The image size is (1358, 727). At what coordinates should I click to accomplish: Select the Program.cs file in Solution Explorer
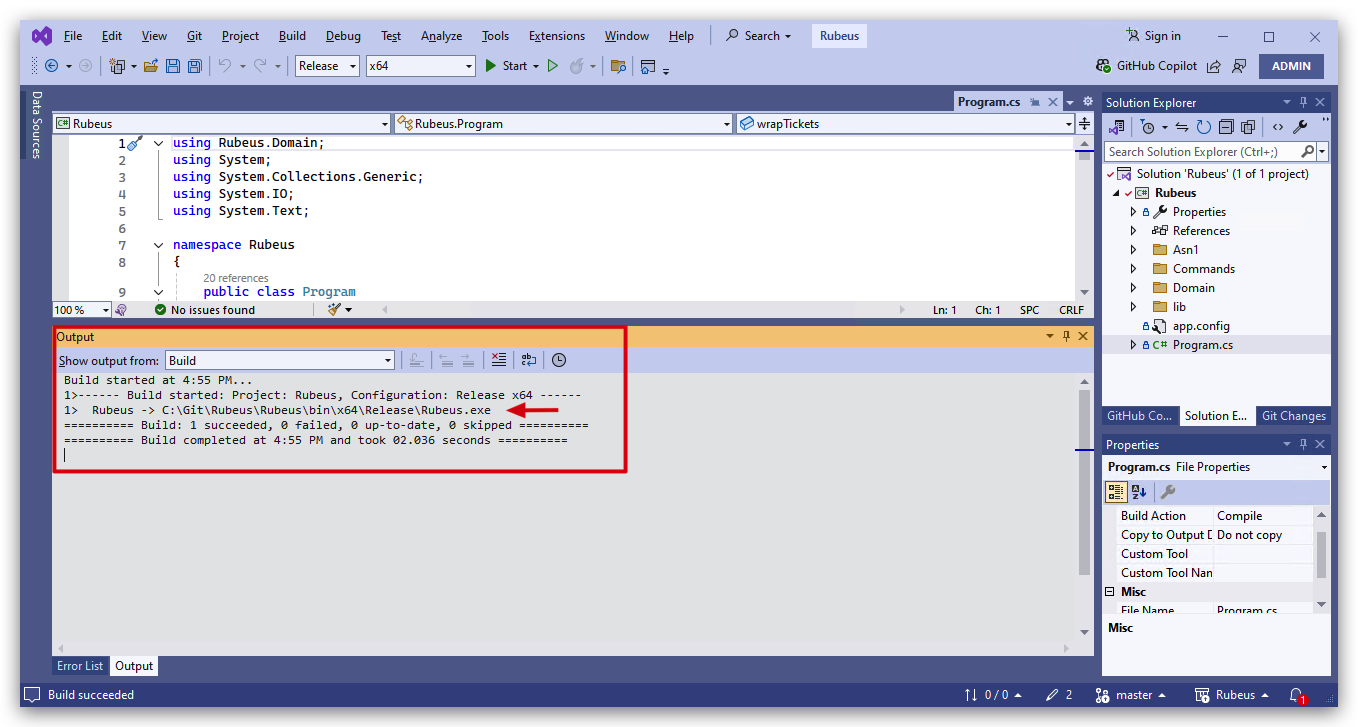[x=1203, y=345]
